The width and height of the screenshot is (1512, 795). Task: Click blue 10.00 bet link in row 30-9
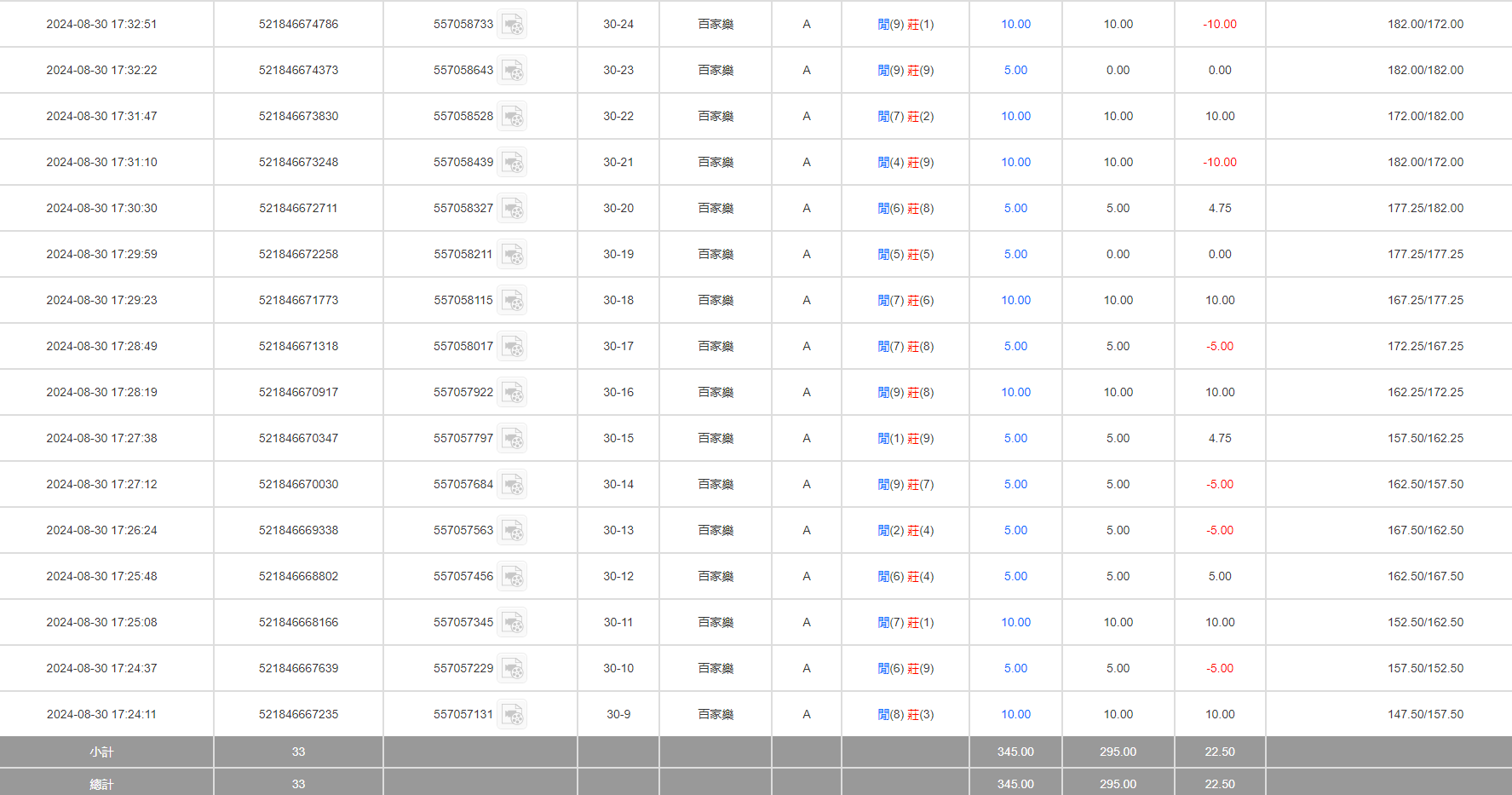pyautogui.click(x=1015, y=715)
